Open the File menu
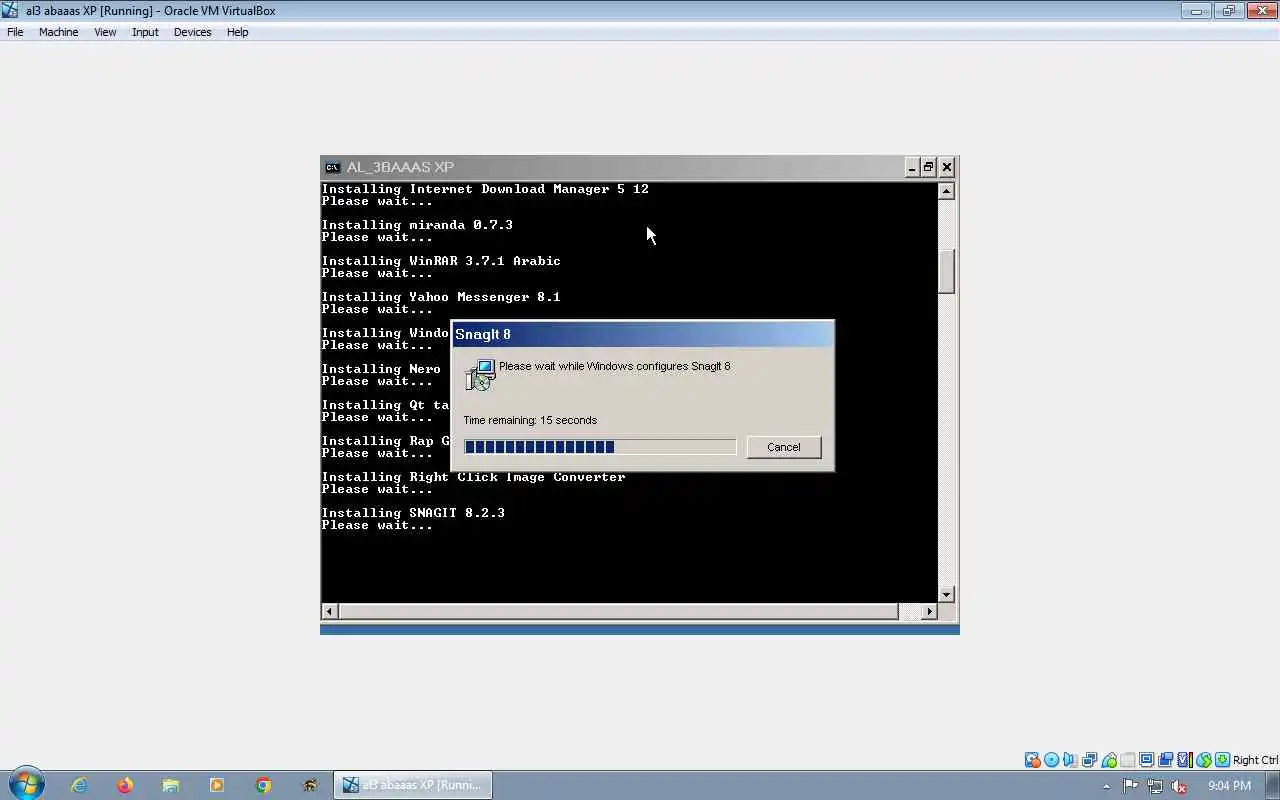Image resolution: width=1280 pixels, height=800 pixels. click(x=15, y=32)
